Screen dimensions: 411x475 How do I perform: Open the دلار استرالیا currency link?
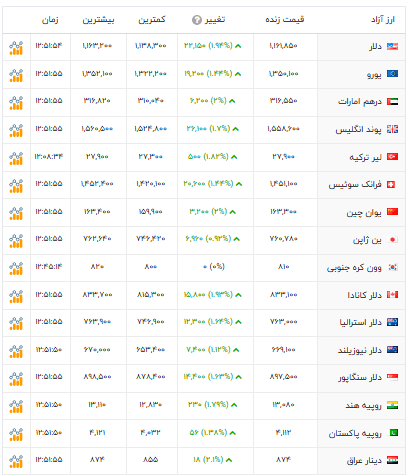(361, 323)
